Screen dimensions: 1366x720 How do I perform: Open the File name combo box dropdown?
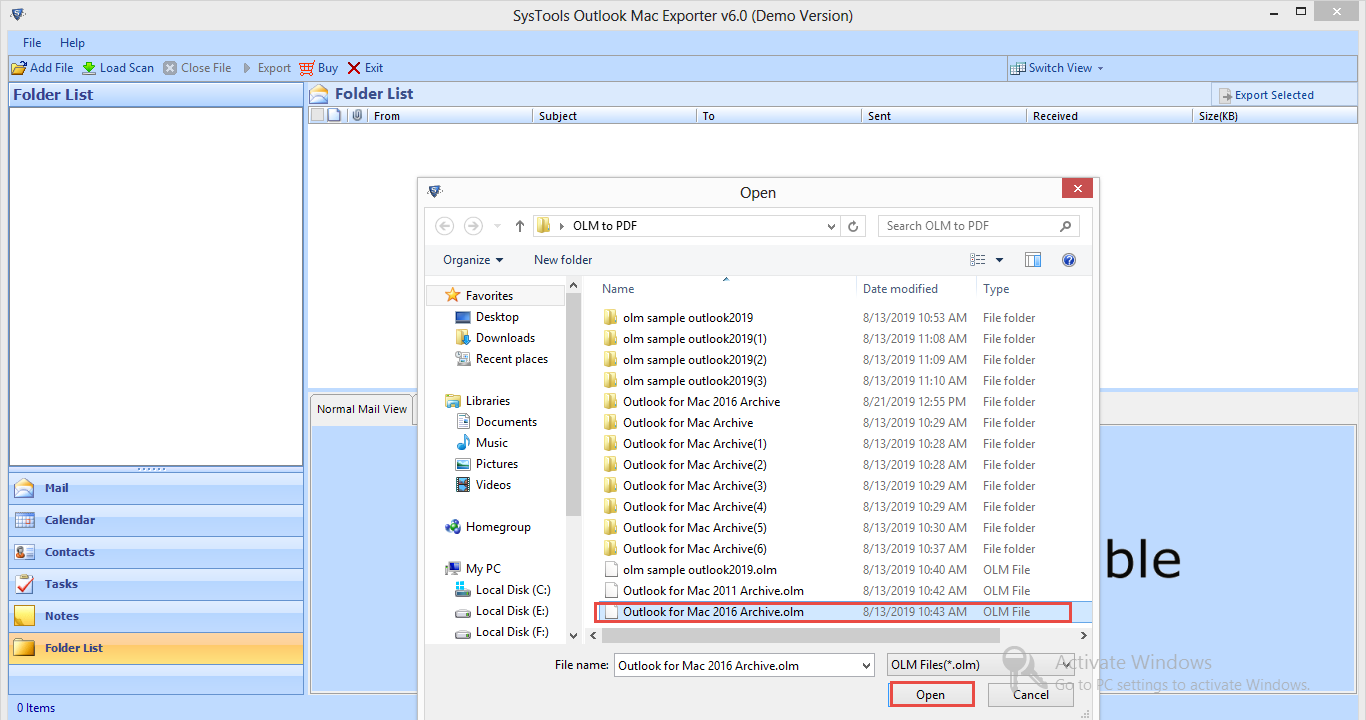click(866, 665)
